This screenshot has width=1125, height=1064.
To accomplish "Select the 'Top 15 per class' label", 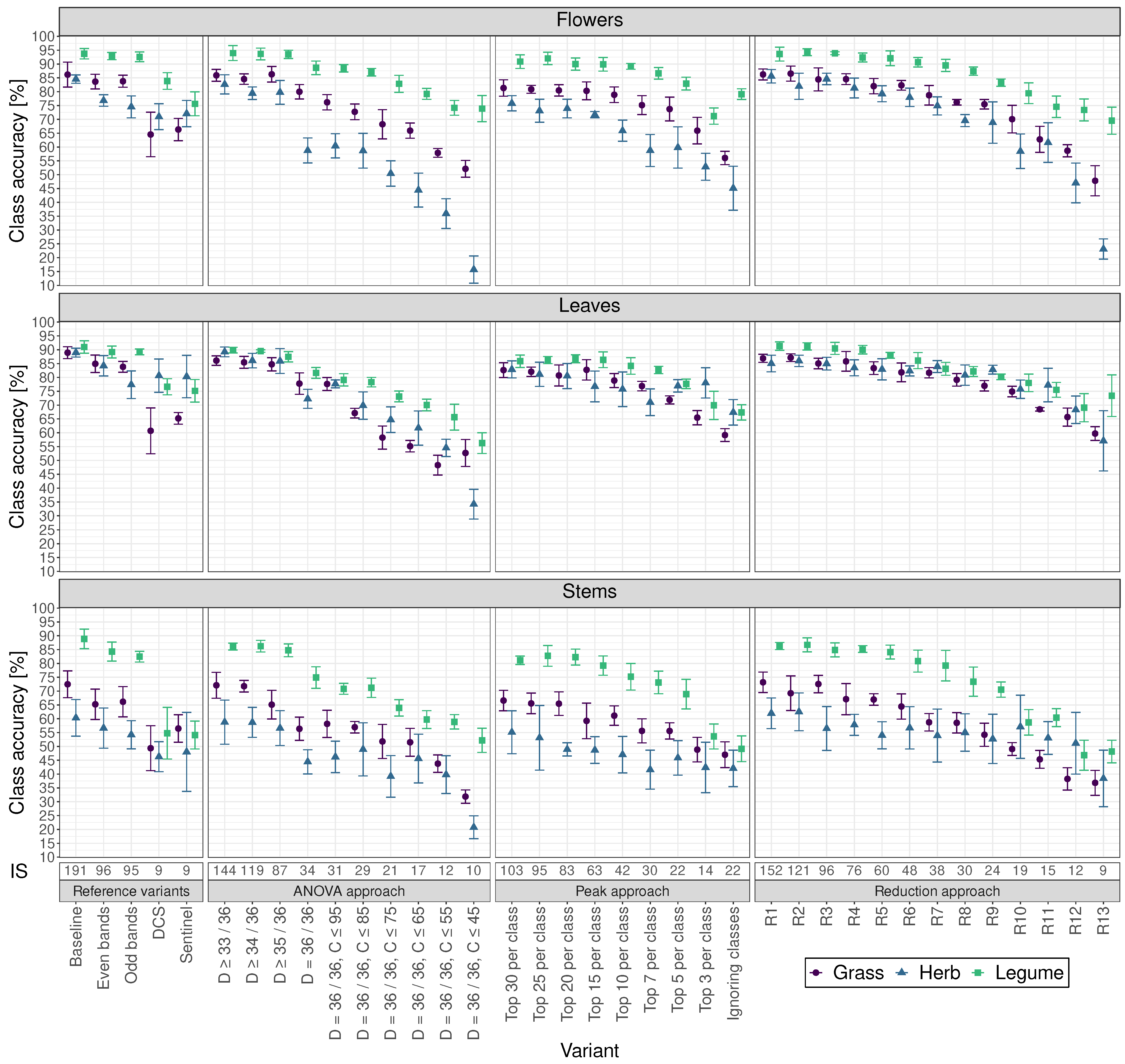I will click(x=595, y=964).
